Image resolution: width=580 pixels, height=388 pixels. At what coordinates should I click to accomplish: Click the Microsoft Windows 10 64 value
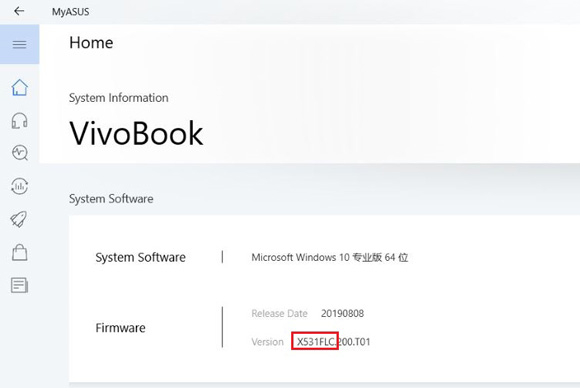(x=330, y=257)
